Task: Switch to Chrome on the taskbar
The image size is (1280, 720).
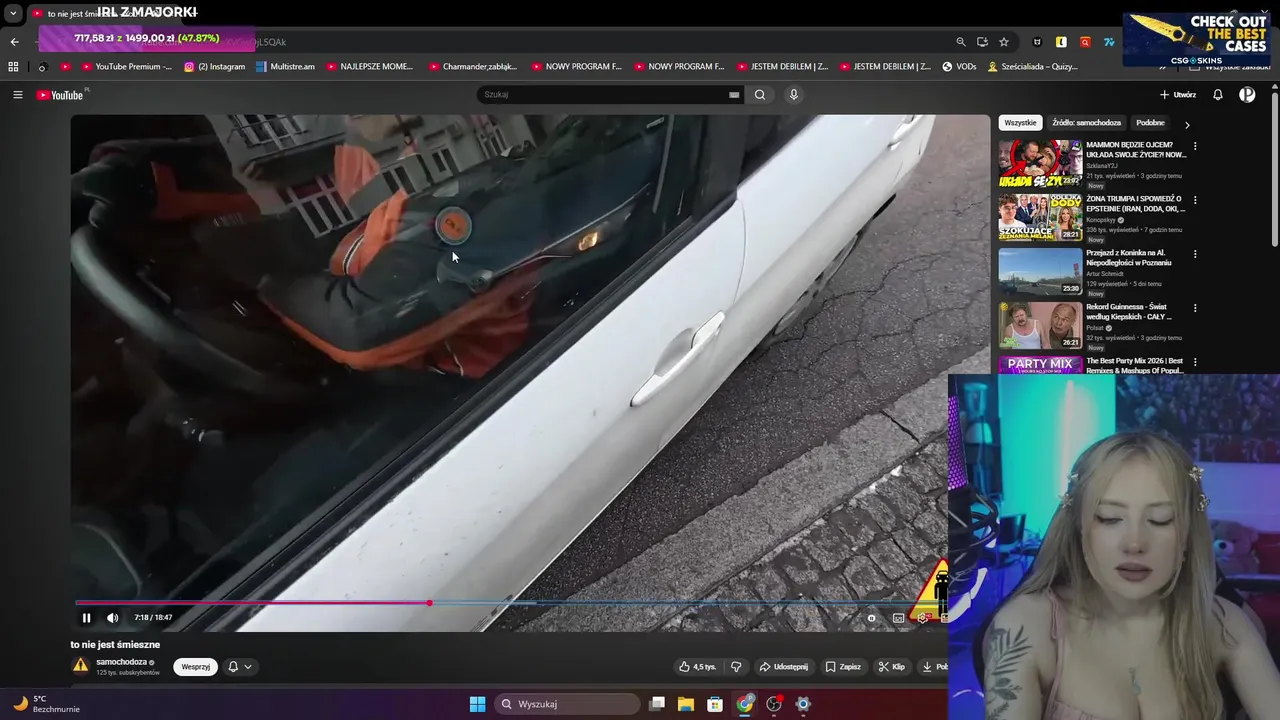Action: tap(745, 704)
